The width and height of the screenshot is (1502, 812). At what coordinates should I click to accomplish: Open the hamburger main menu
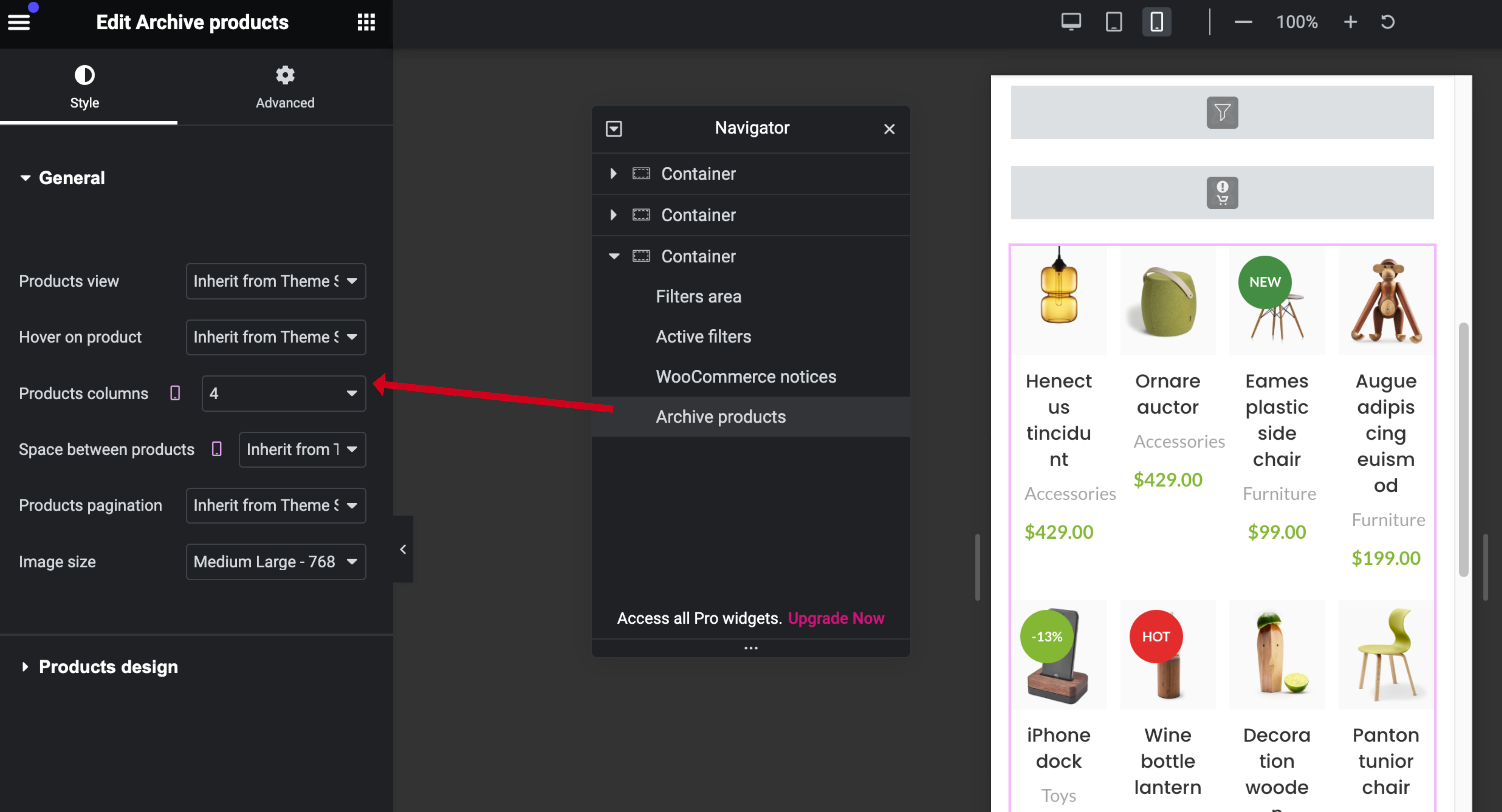point(19,22)
